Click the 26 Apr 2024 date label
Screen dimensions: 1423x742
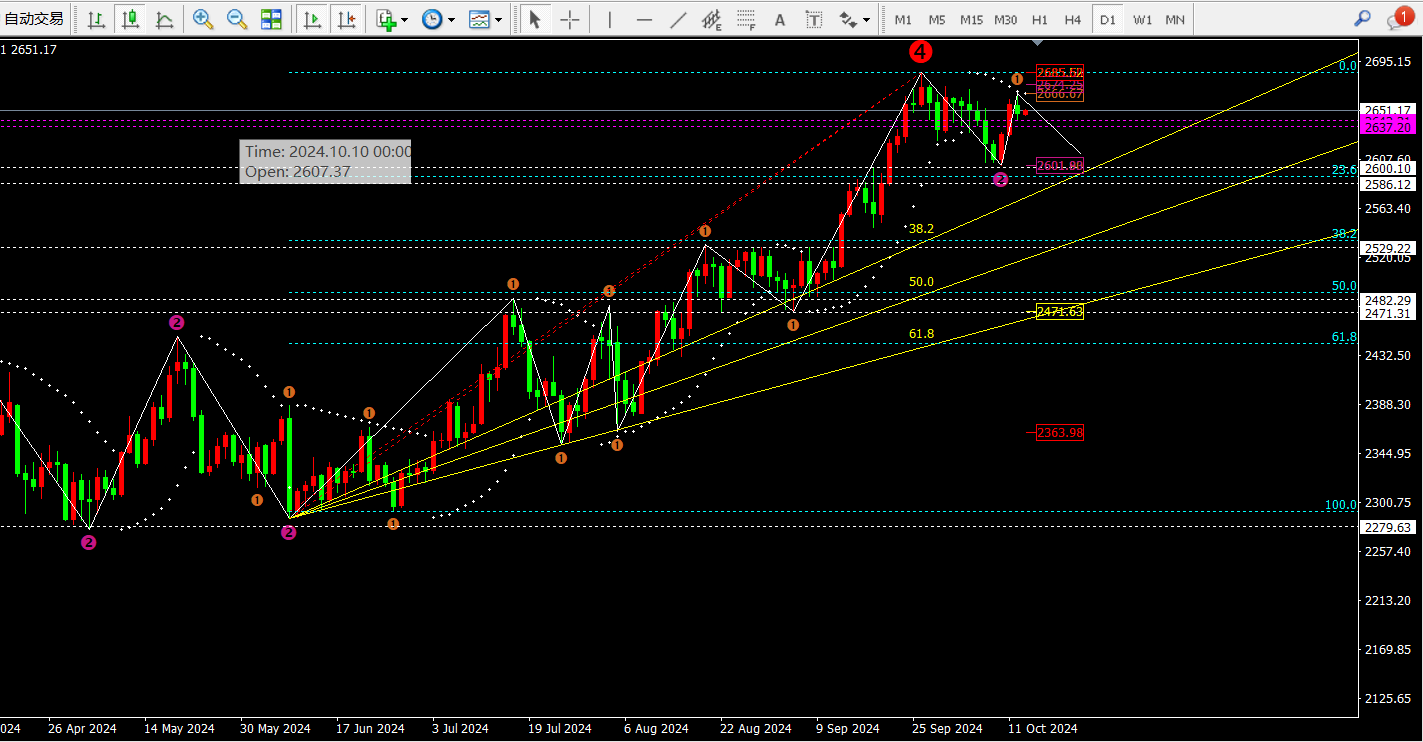(82, 729)
